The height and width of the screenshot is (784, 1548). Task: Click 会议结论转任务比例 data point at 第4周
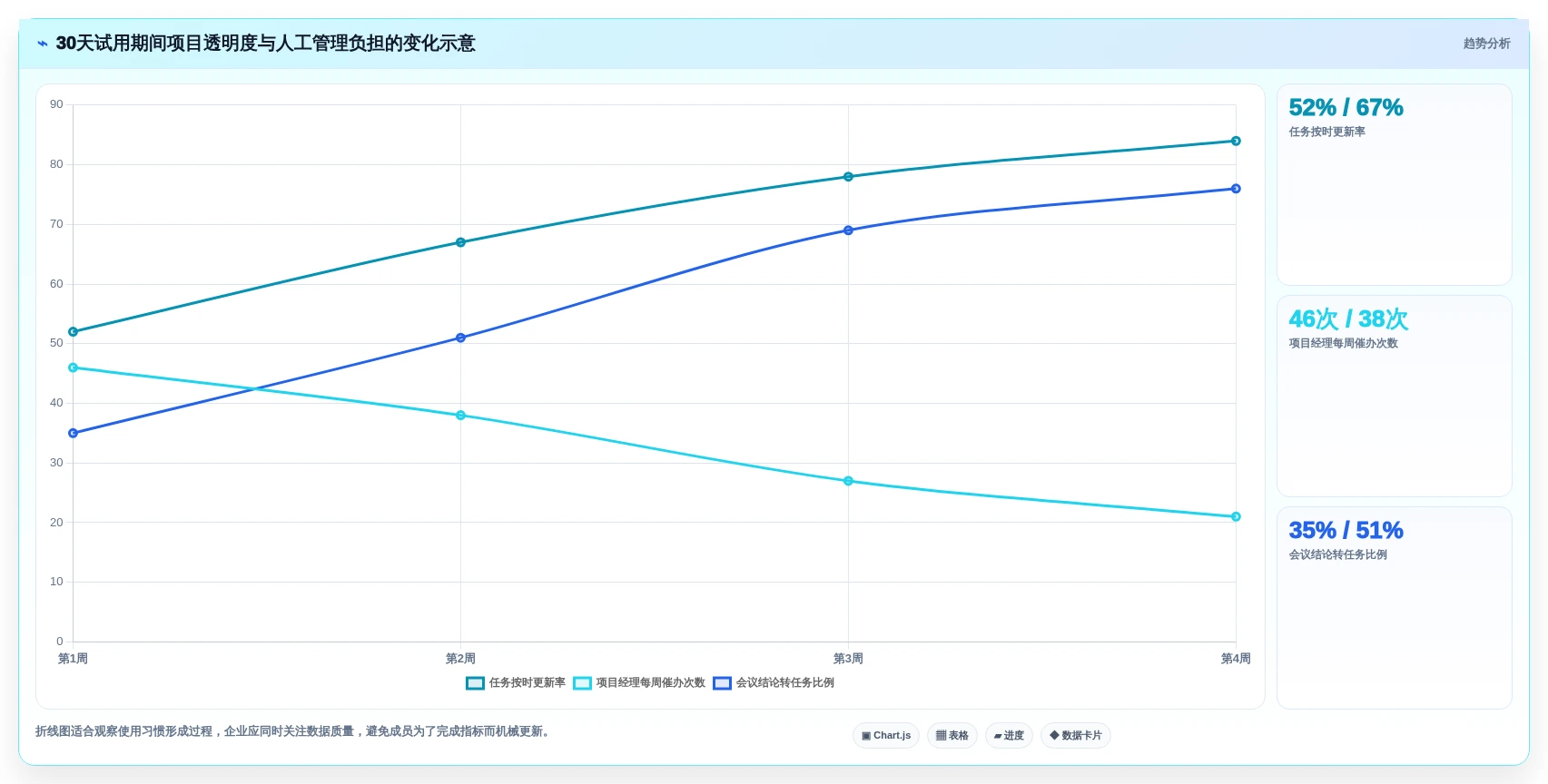tap(1236, 189)
